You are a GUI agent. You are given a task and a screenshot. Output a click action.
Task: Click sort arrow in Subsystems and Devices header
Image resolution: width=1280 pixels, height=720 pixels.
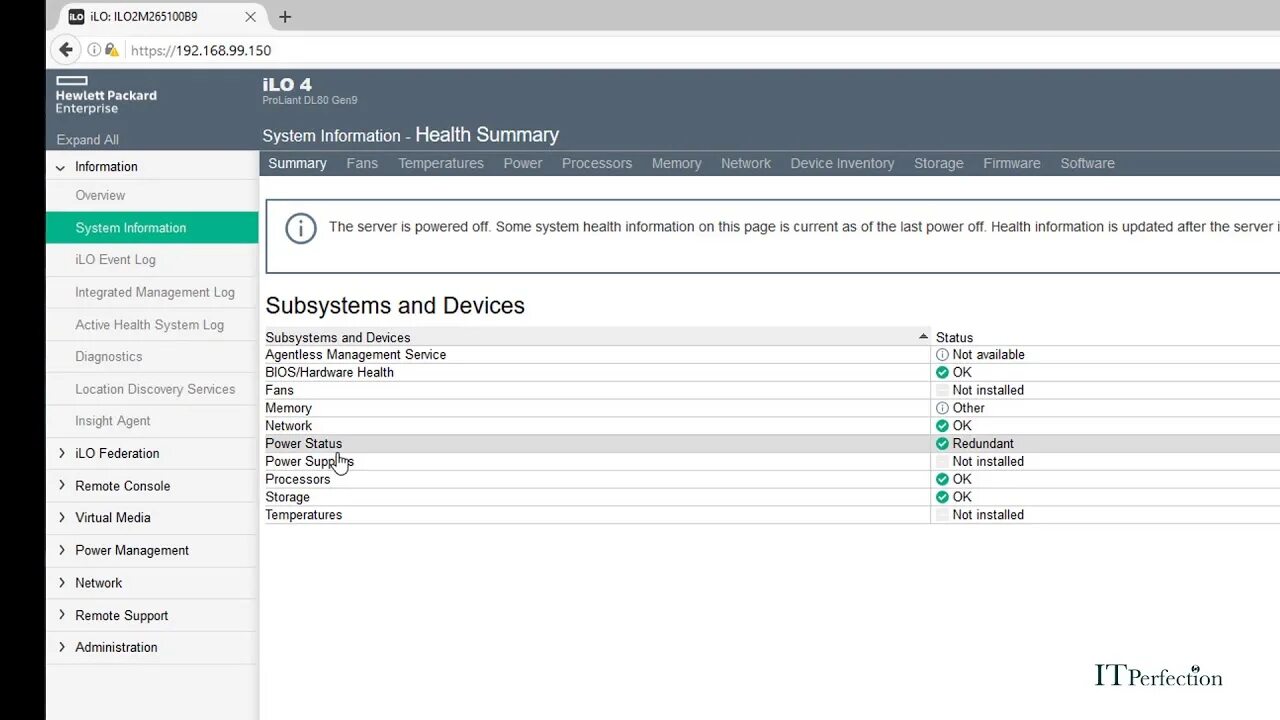pos(923,337)
